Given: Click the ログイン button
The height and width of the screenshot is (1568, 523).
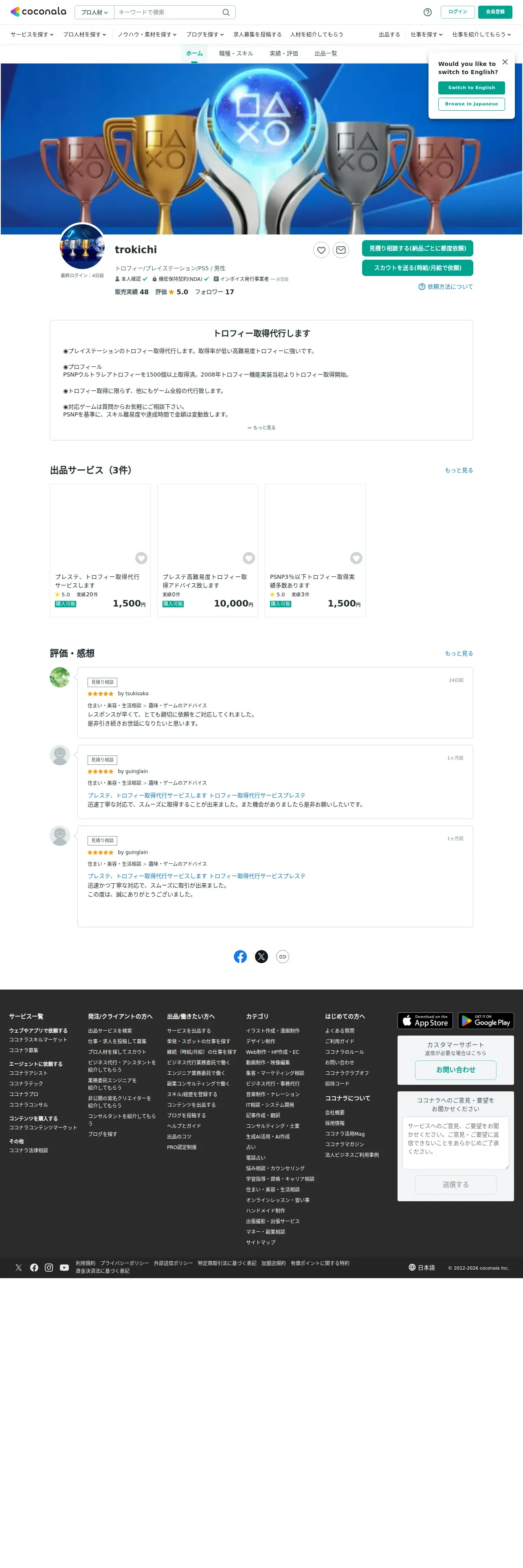Looking at the screenshot, I should click(x=458, y=11).
